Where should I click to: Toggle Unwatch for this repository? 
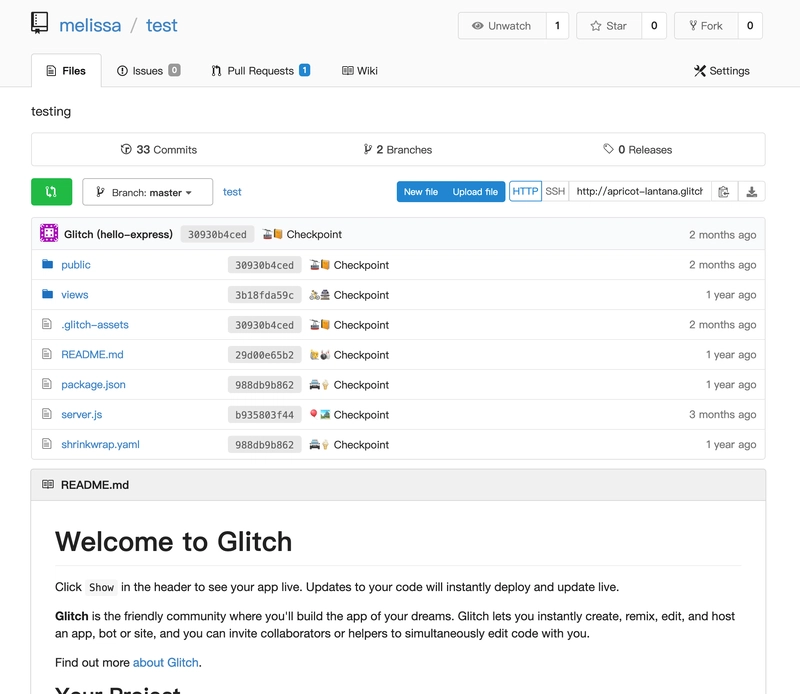pos(502,26)
